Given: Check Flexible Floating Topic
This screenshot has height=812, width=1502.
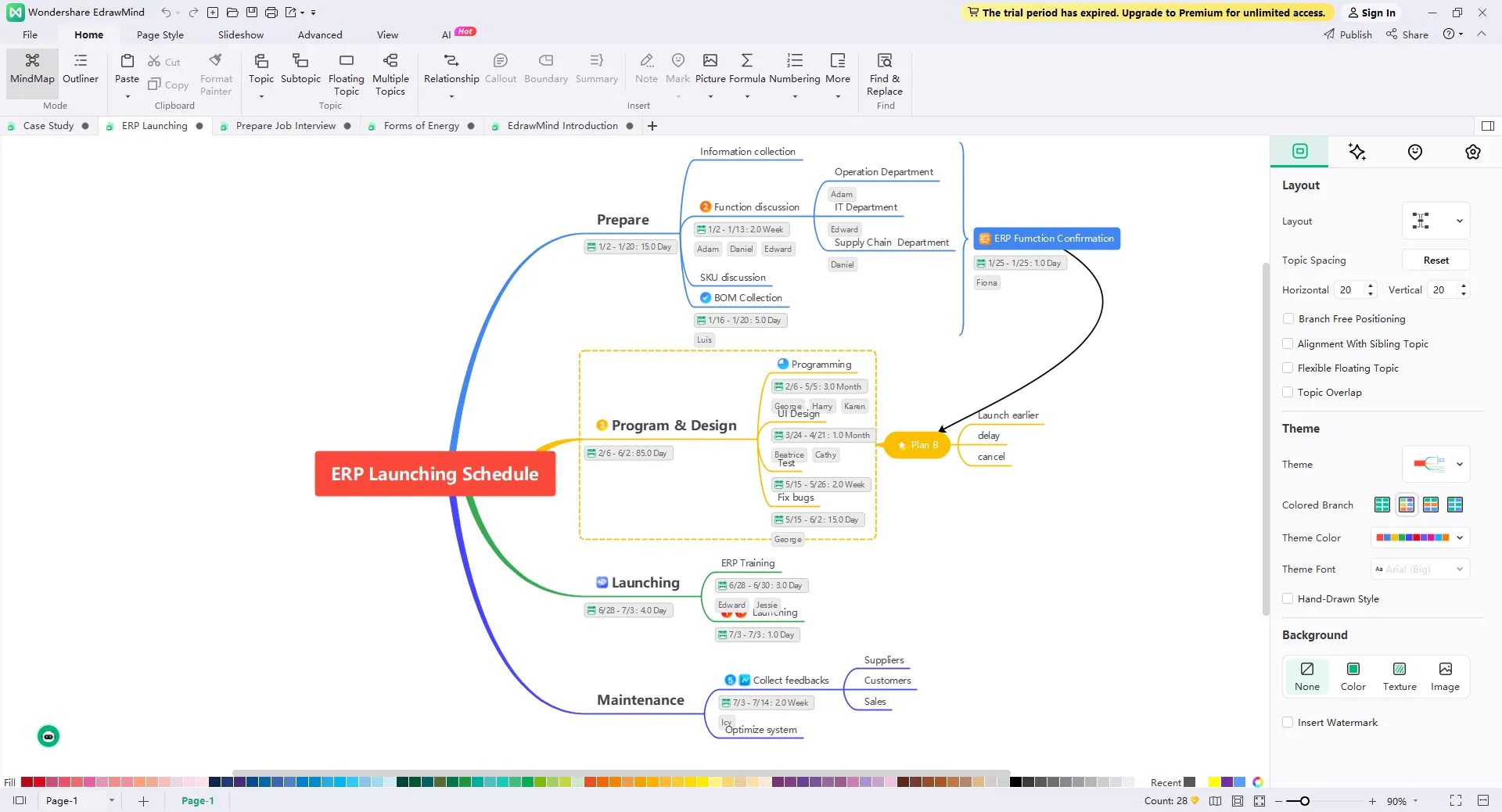Looking at the screenshot, I should [x=1288, y=368].
